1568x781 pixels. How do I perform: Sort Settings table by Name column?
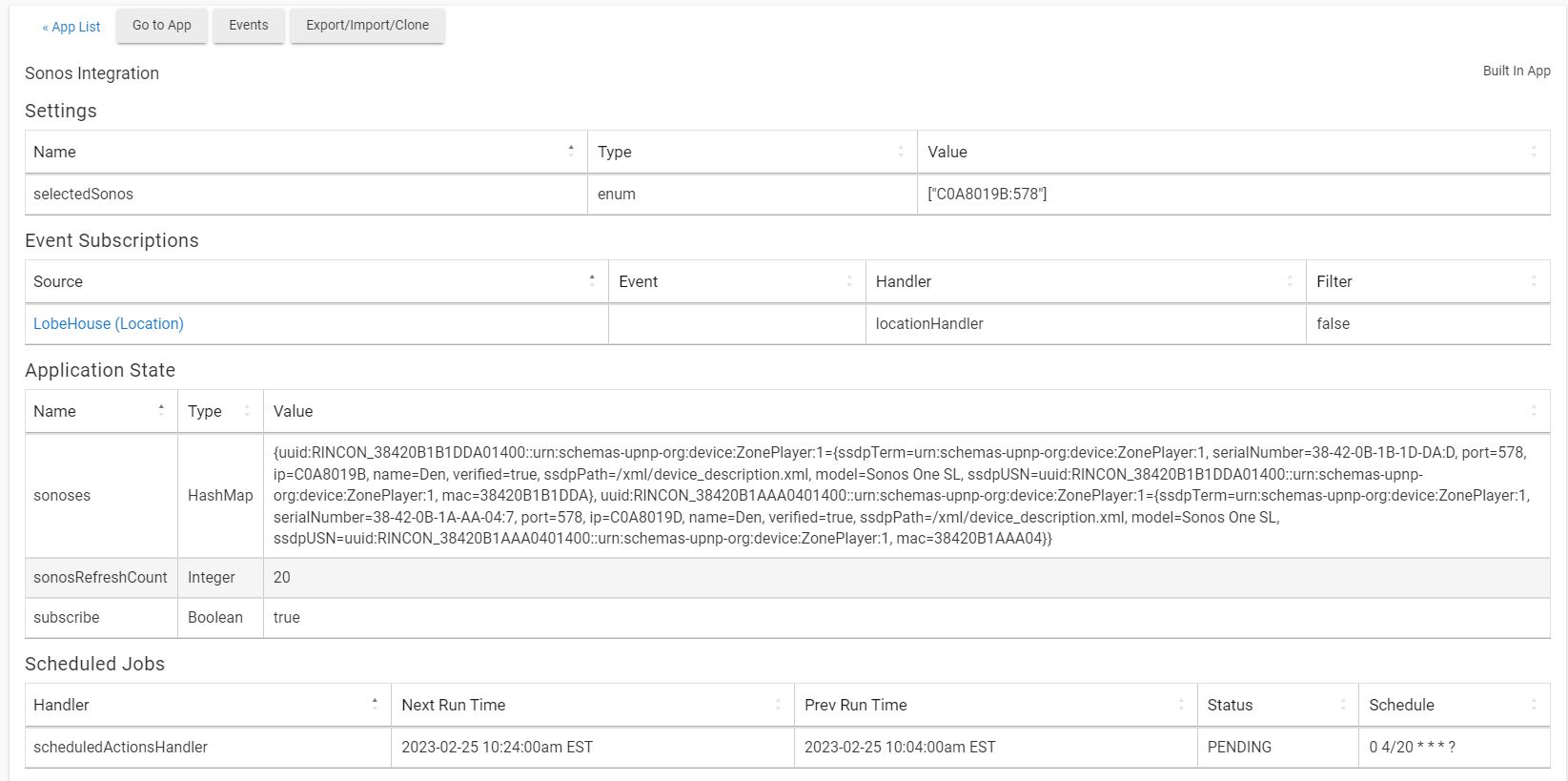point(306,152)
